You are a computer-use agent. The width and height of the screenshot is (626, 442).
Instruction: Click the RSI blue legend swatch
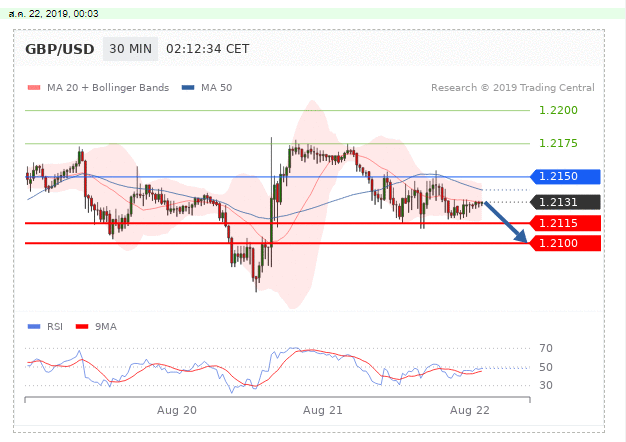[x=34, y=327]
